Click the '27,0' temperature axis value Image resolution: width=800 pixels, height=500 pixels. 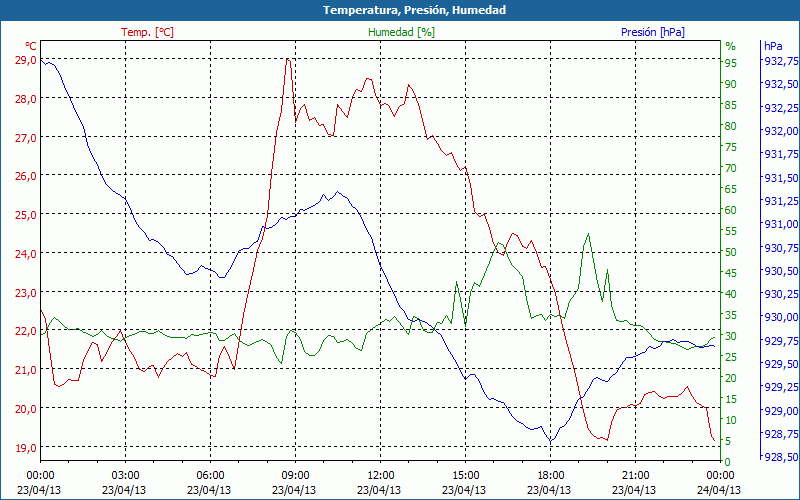(x=26, y=138)
